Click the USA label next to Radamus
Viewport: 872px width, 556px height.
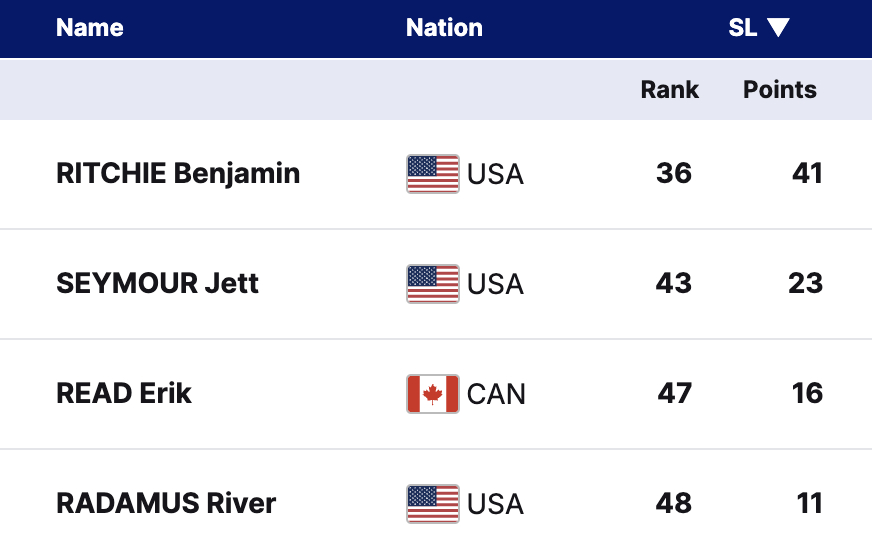point(495,503)
